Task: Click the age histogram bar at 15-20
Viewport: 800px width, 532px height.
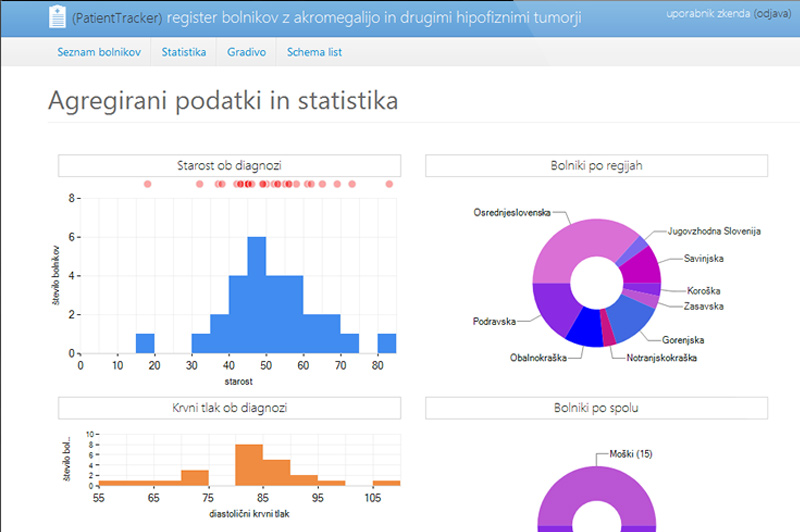Action: tap(145, 343)
